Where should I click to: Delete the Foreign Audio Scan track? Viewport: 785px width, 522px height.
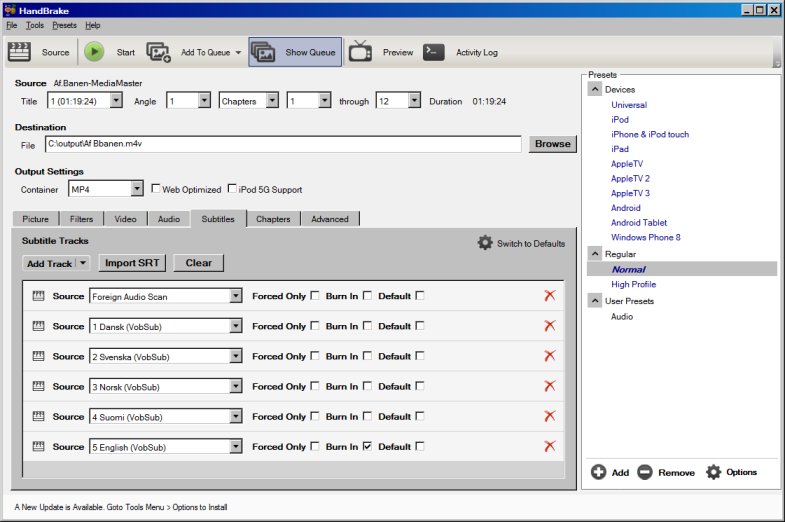549,296
